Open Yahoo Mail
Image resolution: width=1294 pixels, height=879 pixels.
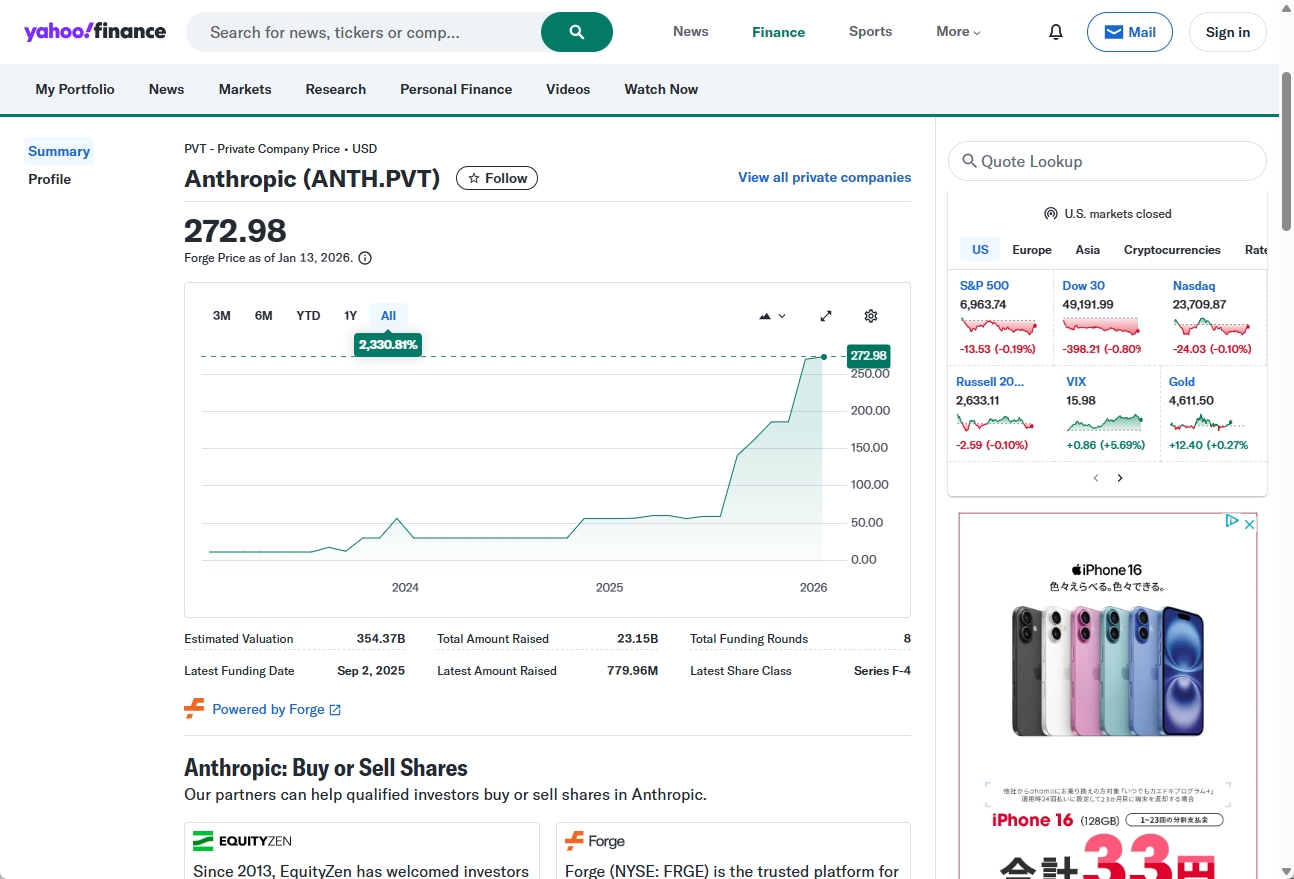click(x=1130, y=32)
